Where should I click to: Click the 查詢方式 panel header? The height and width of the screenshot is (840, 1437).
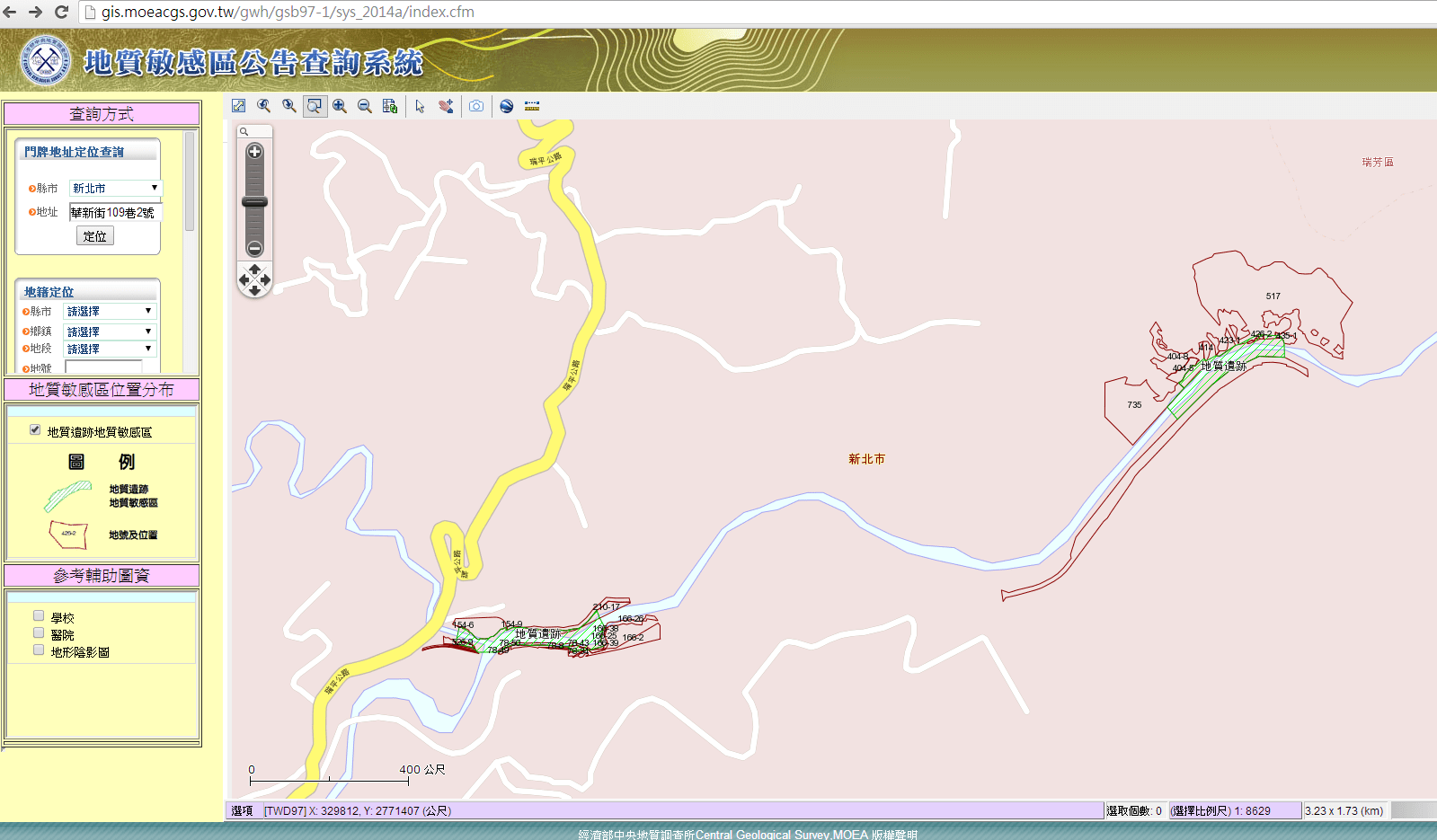point(102,114)
